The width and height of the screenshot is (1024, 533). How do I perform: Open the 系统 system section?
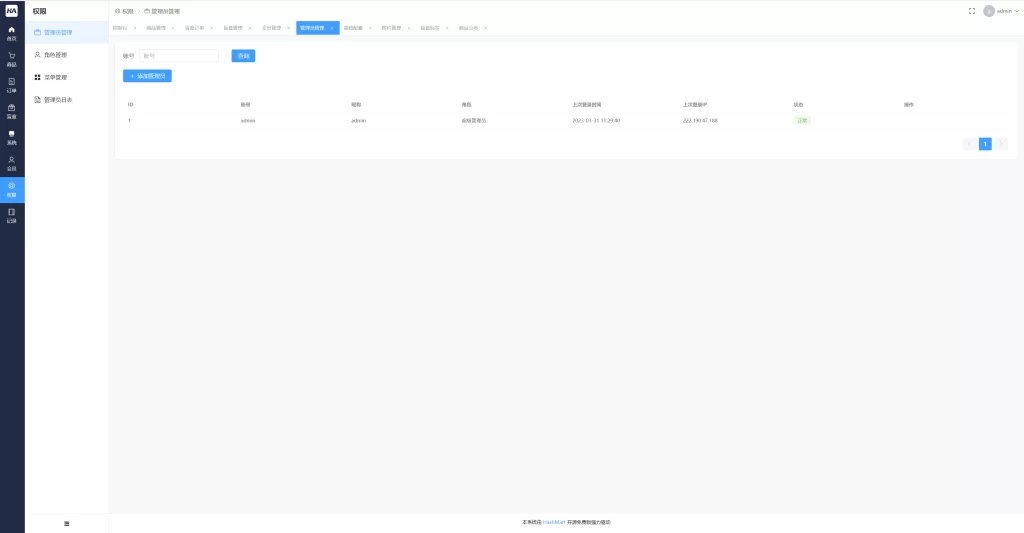coord(12,138)
